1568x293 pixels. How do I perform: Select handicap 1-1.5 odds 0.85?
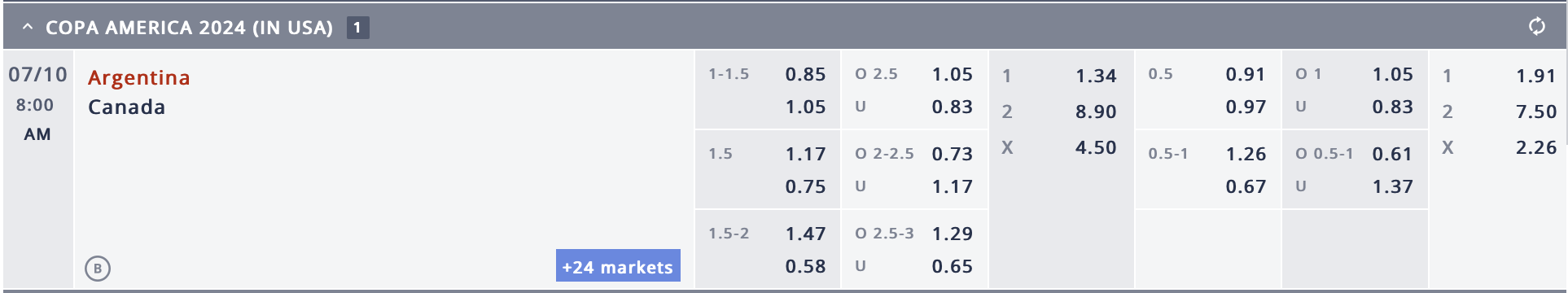805,74
